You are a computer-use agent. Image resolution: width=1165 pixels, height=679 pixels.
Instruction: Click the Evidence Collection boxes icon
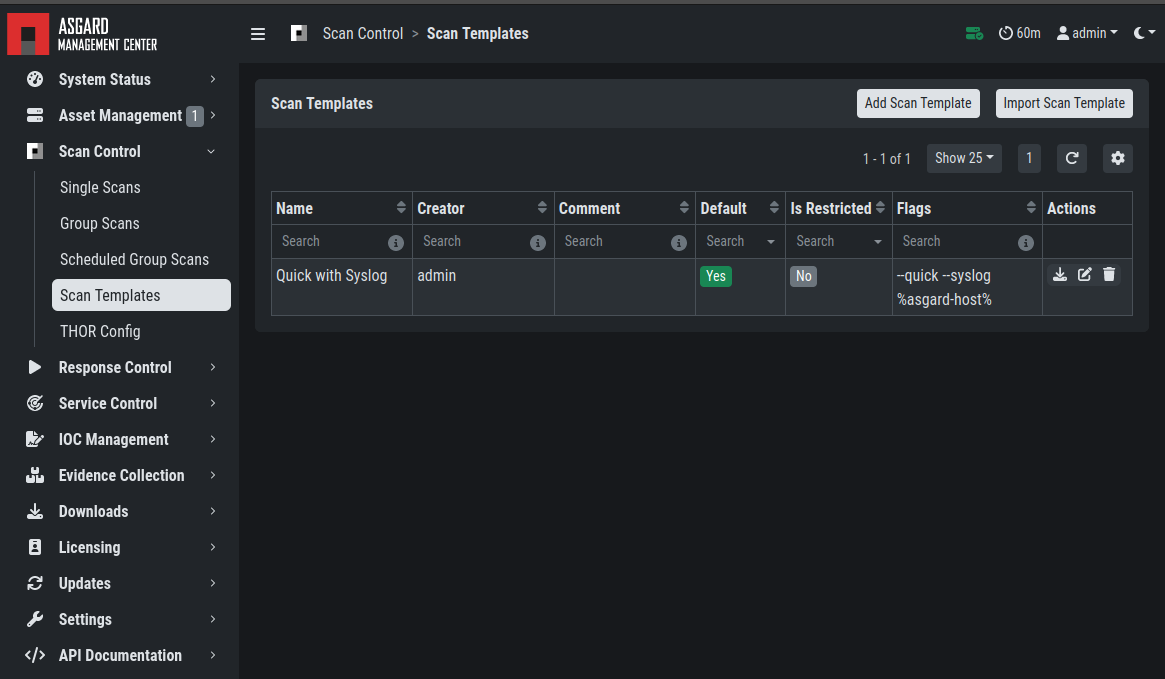coord(35,475)
